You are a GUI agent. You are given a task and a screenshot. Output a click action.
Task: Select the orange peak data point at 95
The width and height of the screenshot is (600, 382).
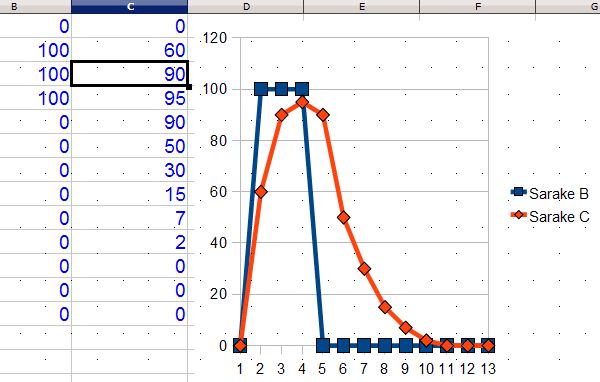[x=302, y=102]
